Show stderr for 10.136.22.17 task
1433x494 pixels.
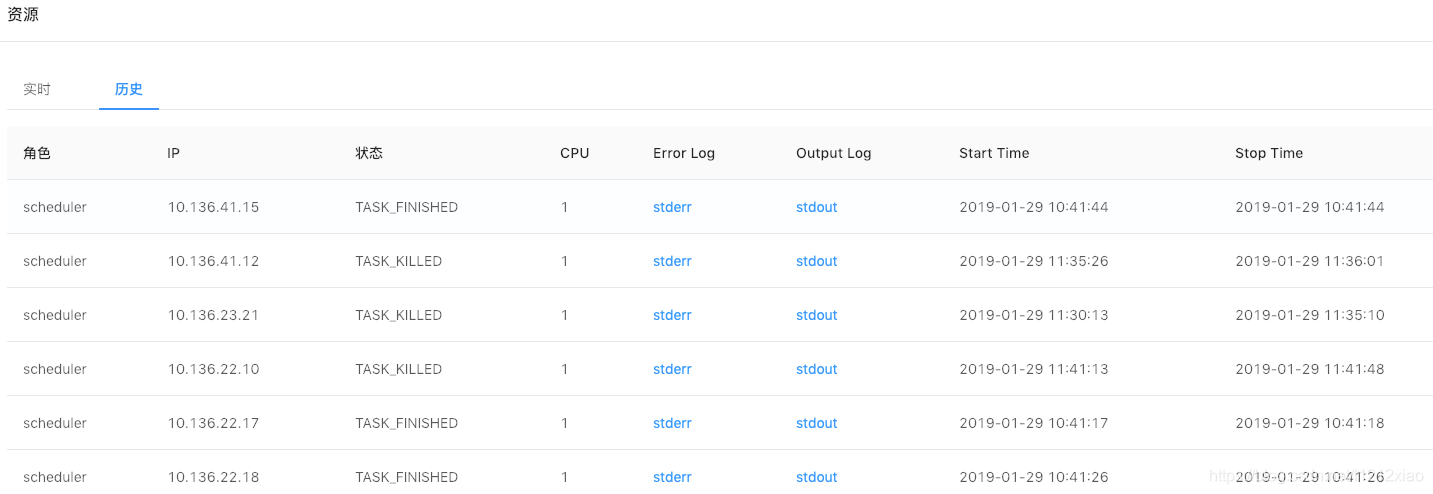672,423
